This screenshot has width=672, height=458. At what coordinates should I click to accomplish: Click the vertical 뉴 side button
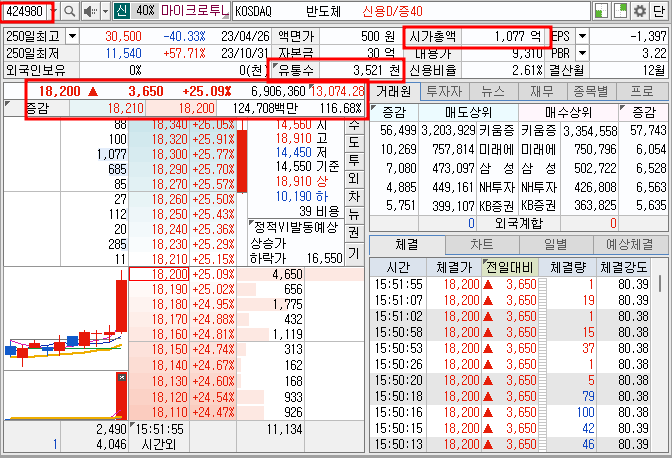tap(354, 215)
